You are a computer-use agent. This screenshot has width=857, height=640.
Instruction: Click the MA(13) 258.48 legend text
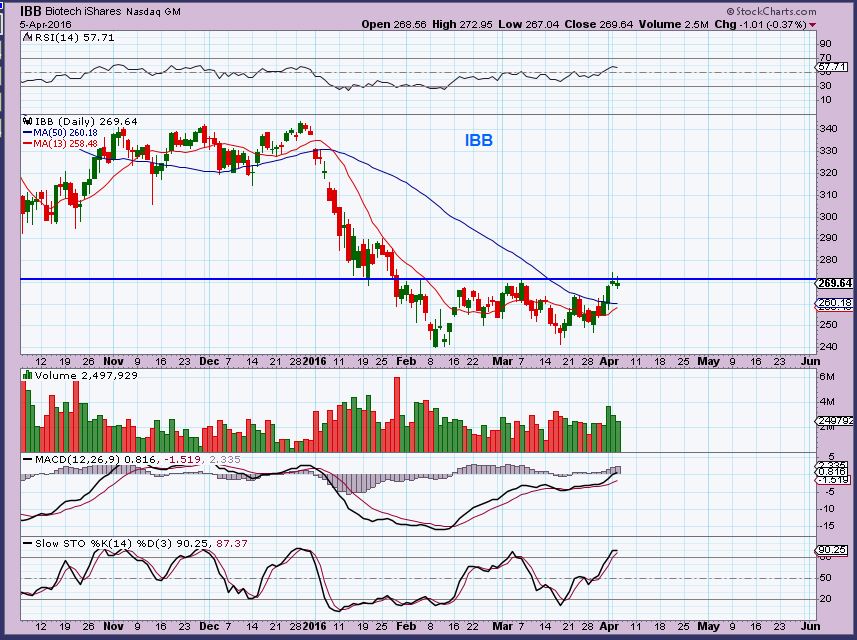(65, 144)
